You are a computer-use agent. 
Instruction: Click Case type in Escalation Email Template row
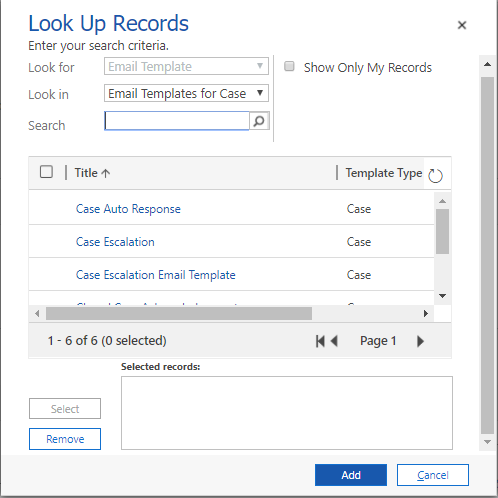tap(359, 275)
